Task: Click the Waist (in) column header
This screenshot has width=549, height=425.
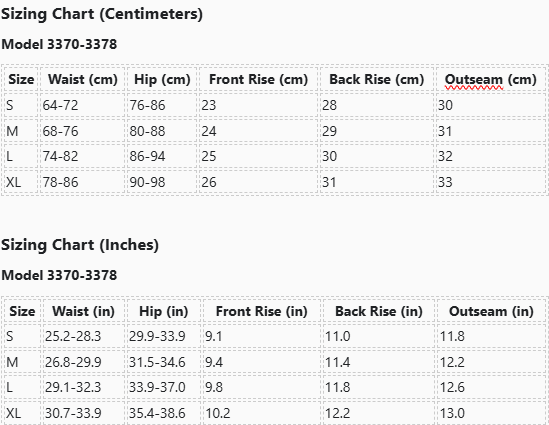Action: click(x=83, y=311)
